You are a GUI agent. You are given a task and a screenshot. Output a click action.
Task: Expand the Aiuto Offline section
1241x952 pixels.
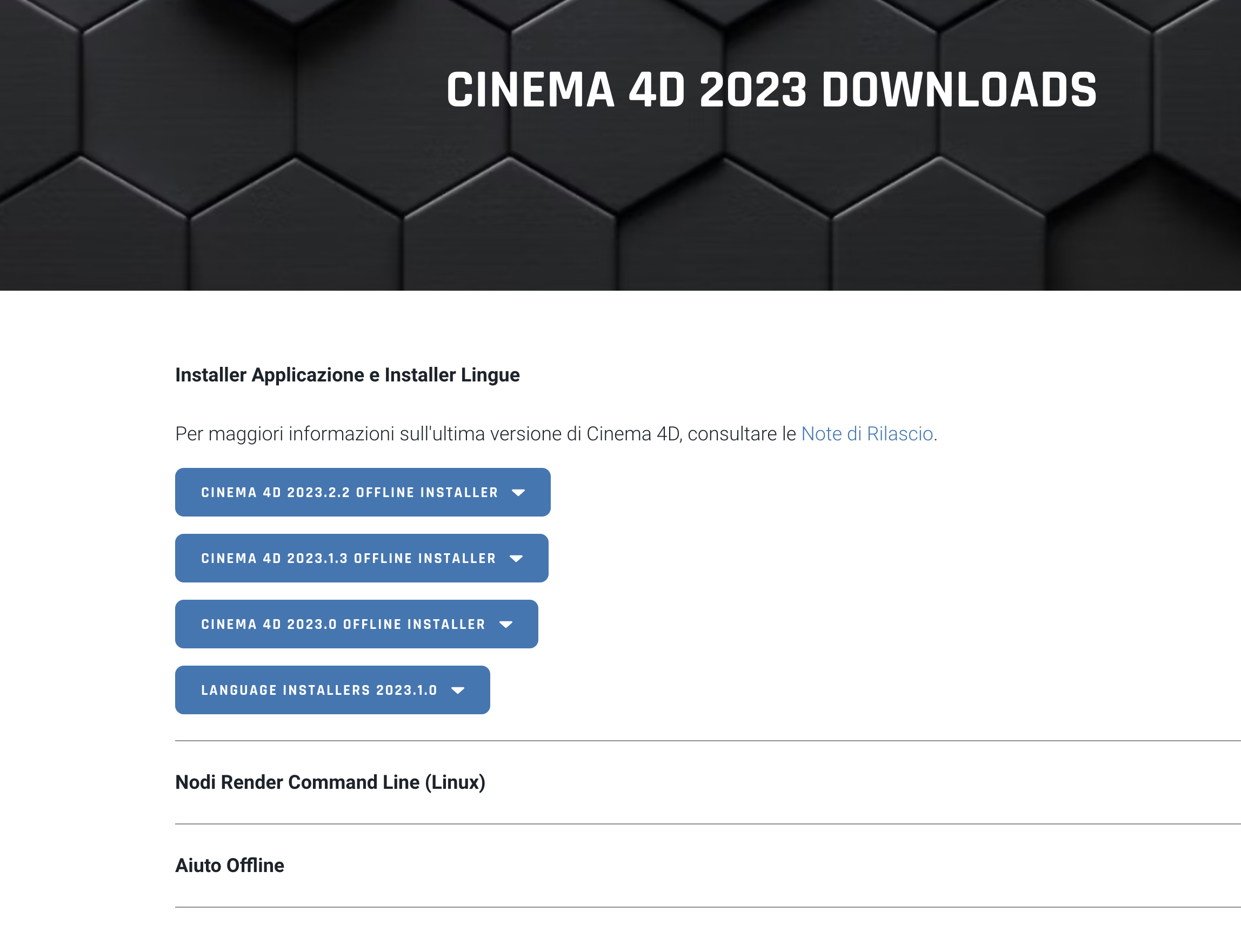[230, 866]
